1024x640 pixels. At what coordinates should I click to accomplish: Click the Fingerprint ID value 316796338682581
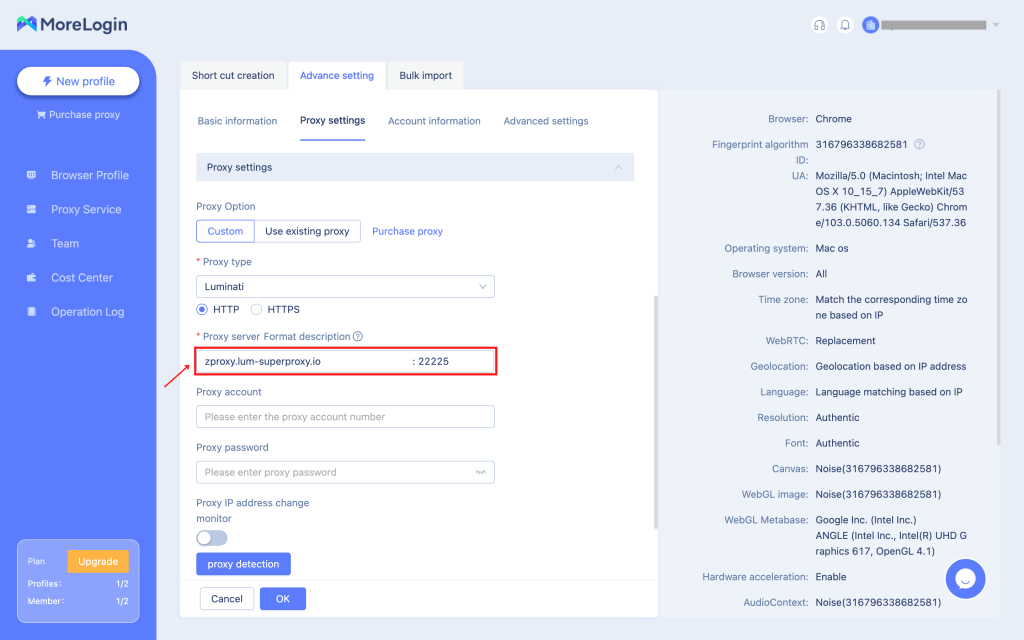[x=861, y=144]
